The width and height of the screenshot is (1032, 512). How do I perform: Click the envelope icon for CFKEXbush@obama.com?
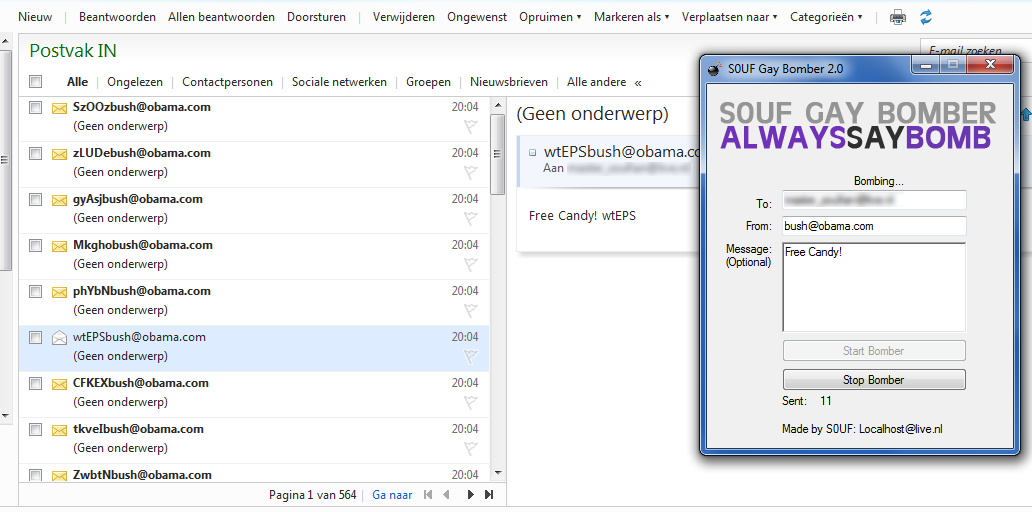(x=59, y=384)
